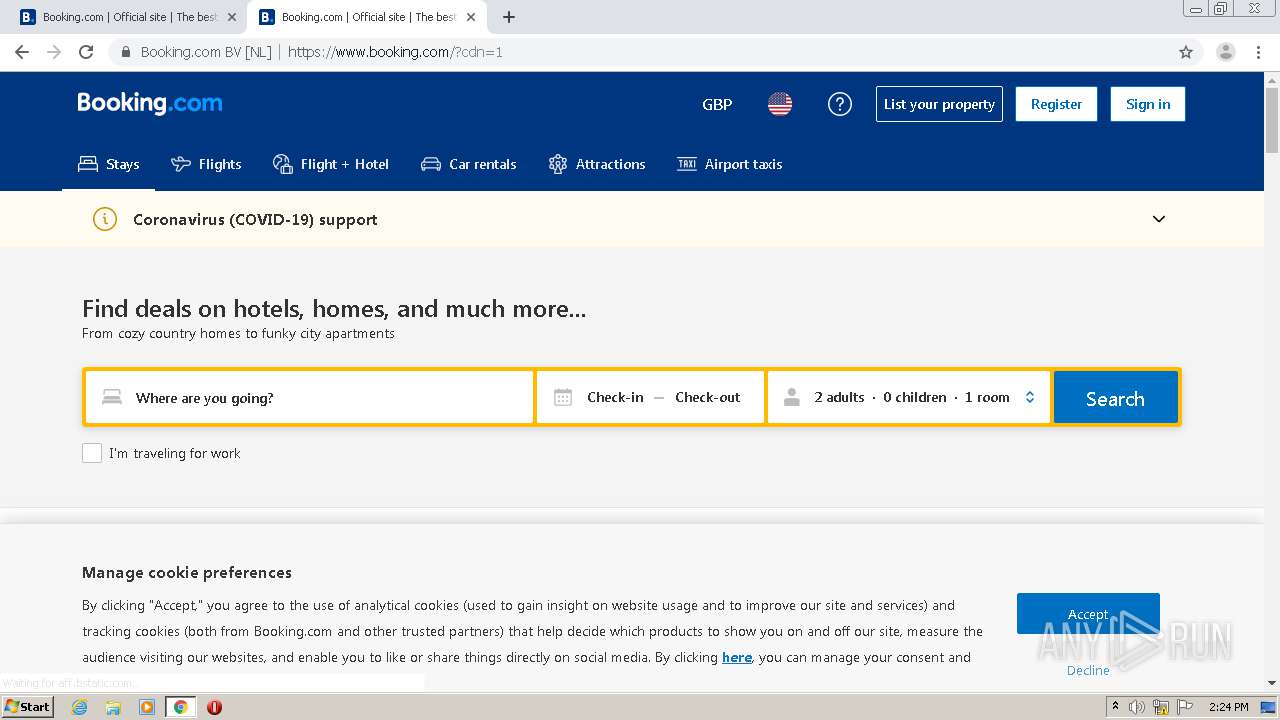Screen dimensions: 1280x720
Task: Click the Booking.com logo
Action: click(x=150, y=104)
